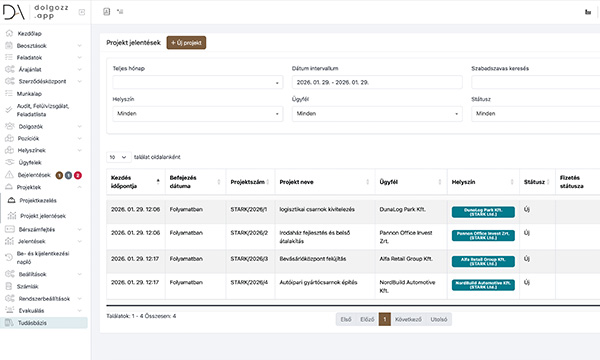
Task: Open the Projektkezelés submenu item
Action: click(x=38, y=200)
